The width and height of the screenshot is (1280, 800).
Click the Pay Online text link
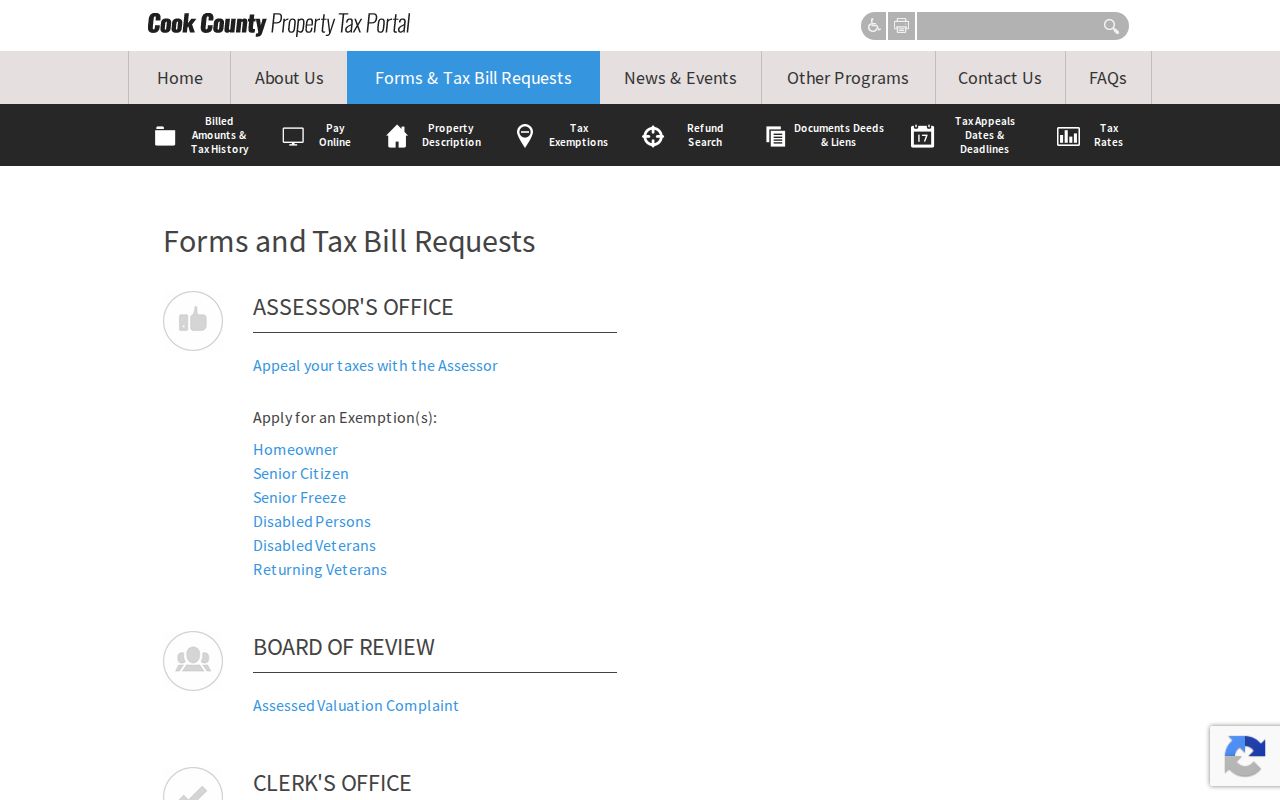[335, 136]
